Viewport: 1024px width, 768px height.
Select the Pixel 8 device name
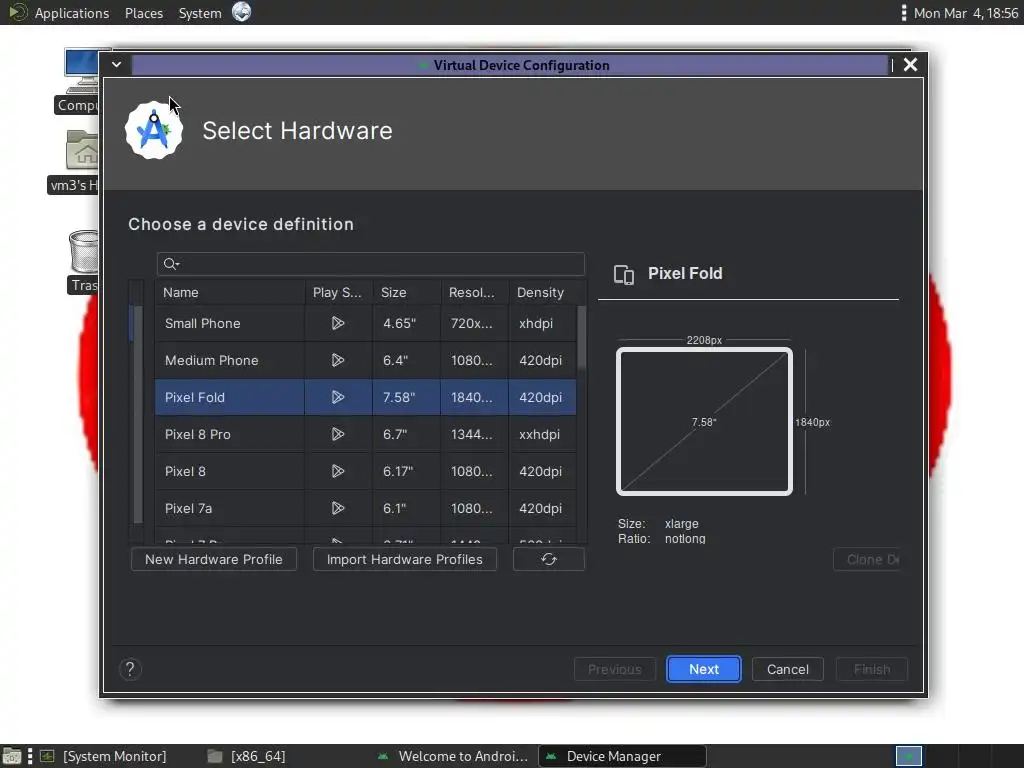pos(185,472)
